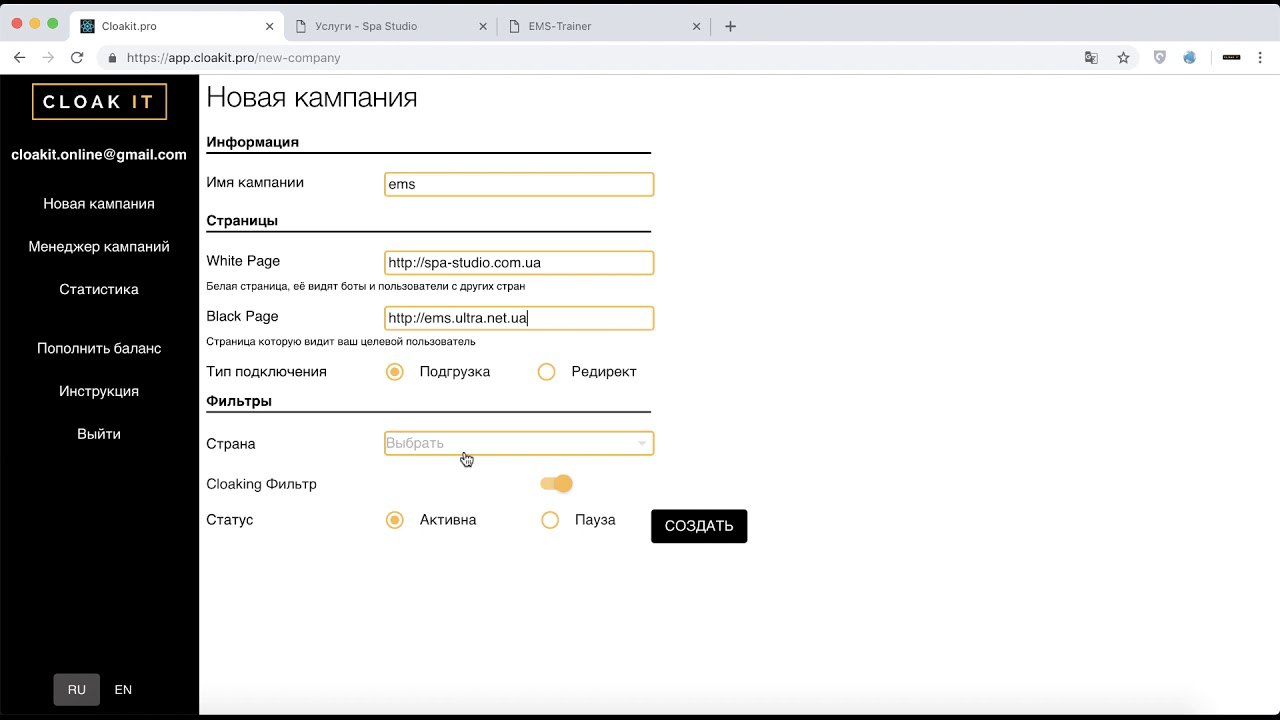Viewport: 1280px width, 720px height.
Task: Close the Услуги - Spa Studio tab
Action: pyautogui.click(x=484, y=26)
